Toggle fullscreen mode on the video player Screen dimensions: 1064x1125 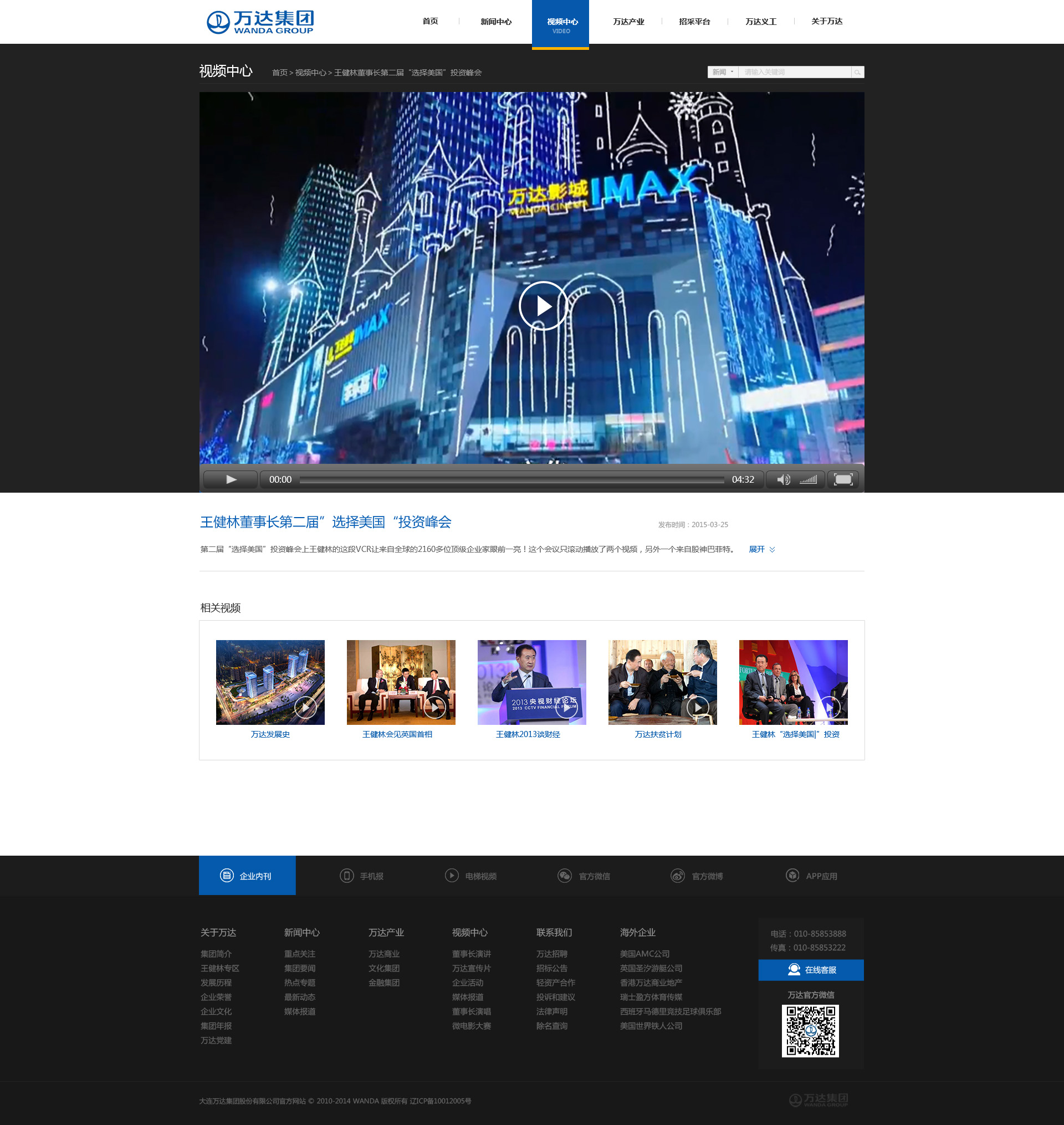coord(843,479)
